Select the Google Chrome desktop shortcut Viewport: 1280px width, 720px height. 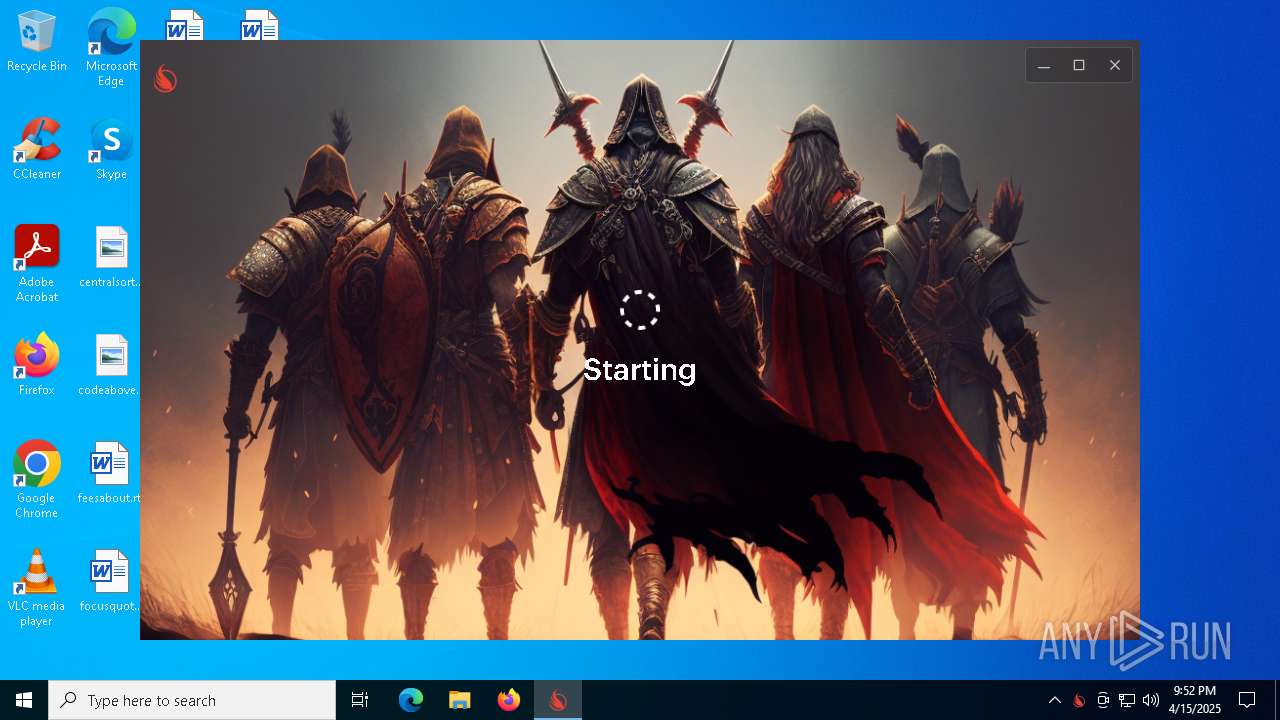tap(37, 480)
